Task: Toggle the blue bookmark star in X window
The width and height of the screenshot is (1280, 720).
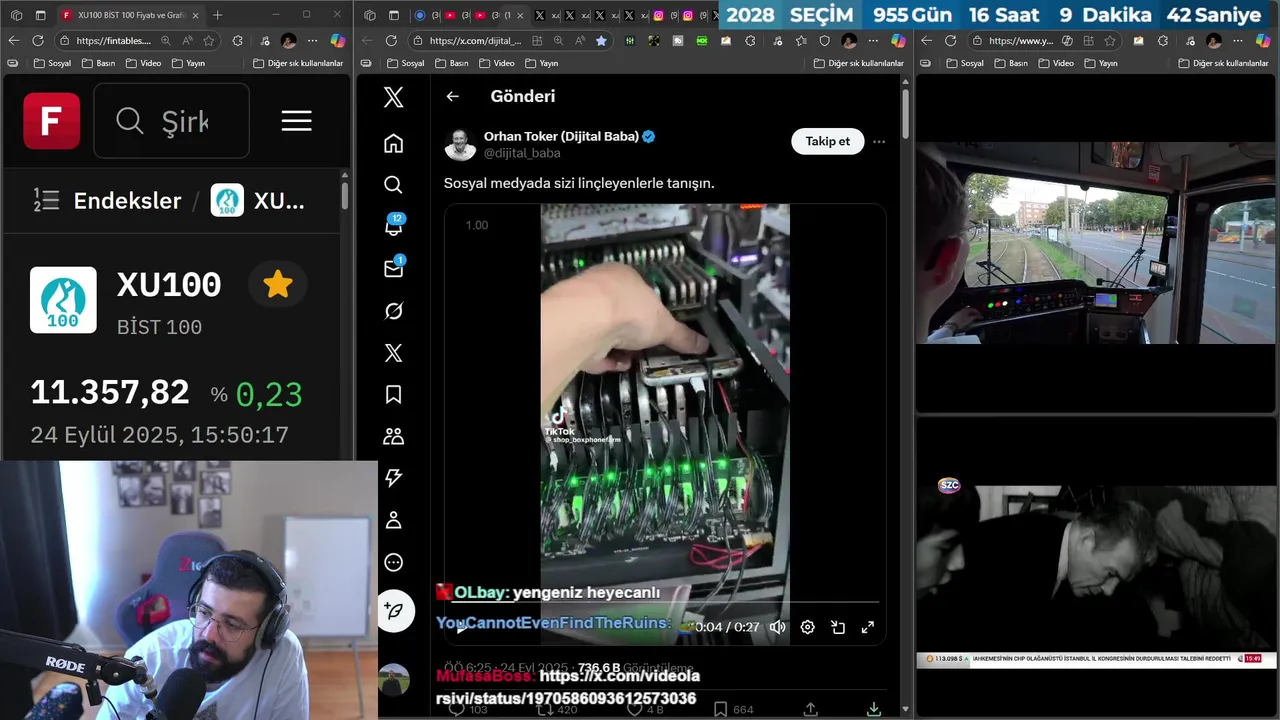Action: (601, 41)
